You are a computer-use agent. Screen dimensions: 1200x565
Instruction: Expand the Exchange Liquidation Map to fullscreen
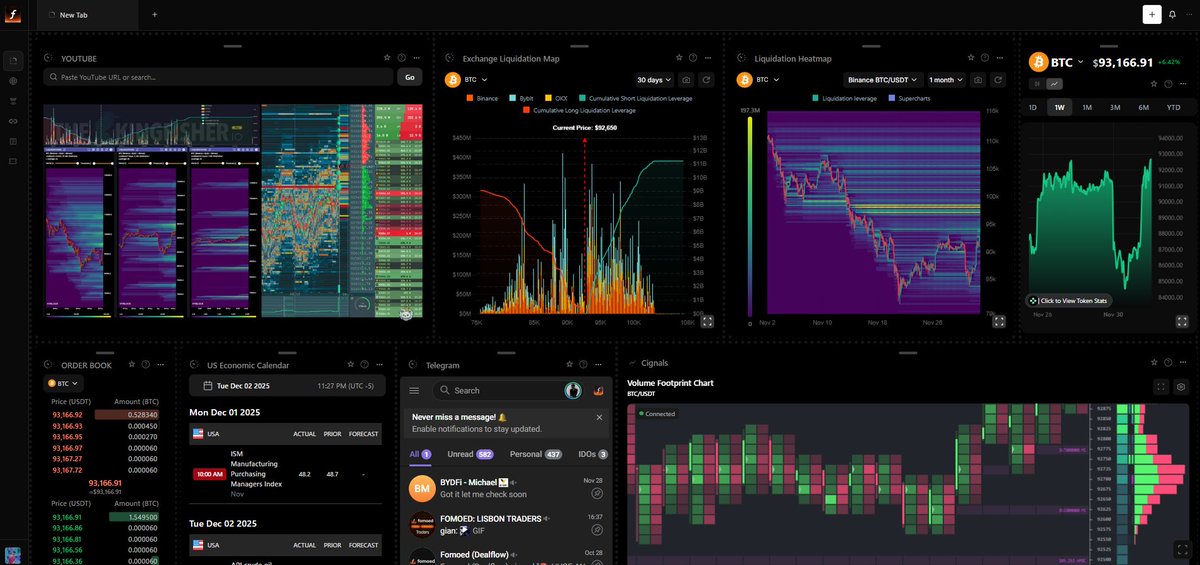pyautogui.click(x=707, y=321)
